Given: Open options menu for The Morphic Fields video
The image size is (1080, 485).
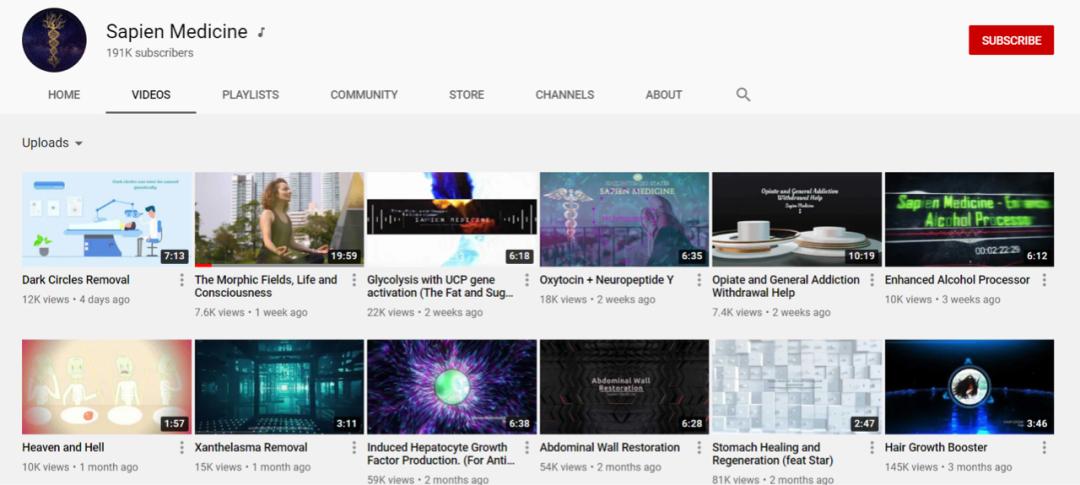Looking at the screenshot, I should (x=354, y=280).
